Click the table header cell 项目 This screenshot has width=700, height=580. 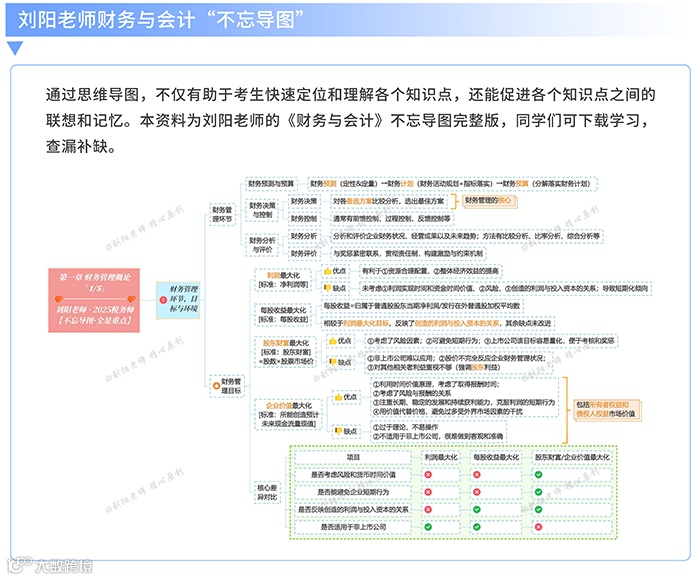point(353,457)
